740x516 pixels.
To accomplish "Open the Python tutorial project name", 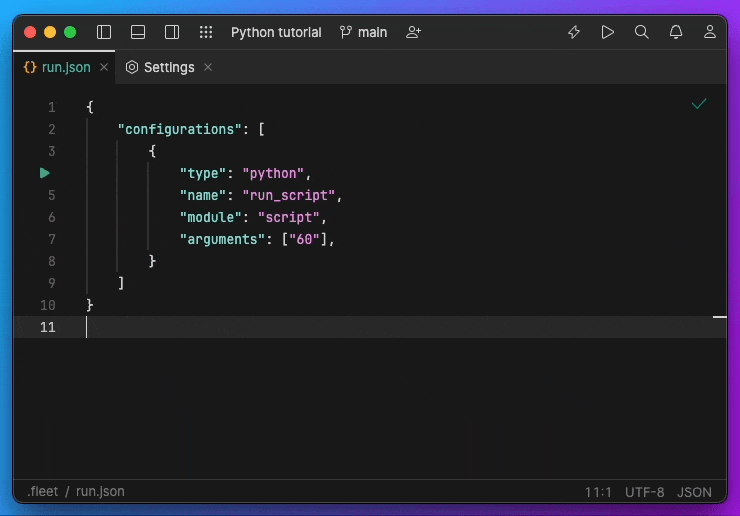I will pyautogui.click(x=276, y=33).
